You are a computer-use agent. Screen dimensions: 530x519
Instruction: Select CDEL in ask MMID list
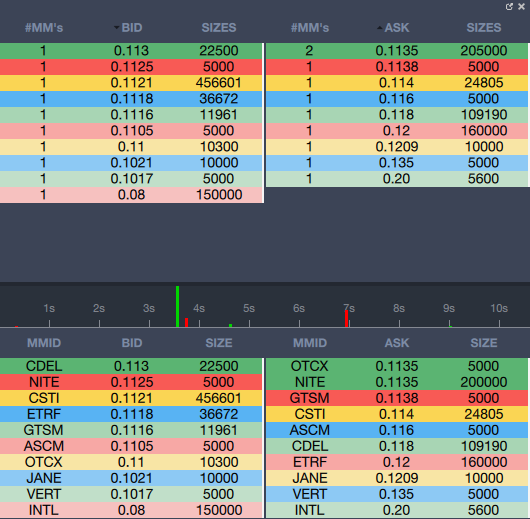310,446
